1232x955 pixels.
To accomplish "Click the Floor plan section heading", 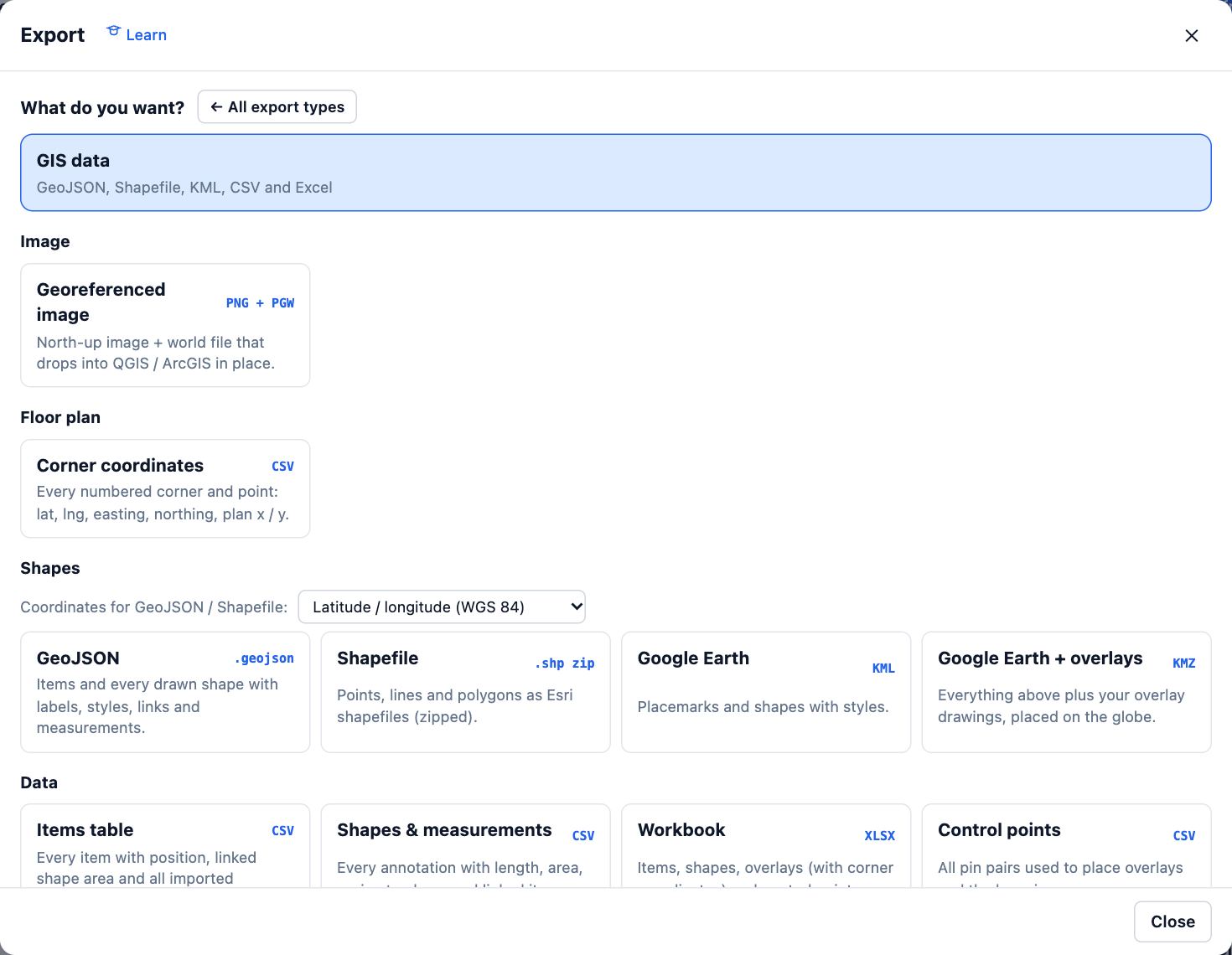I will pos(60,417).
